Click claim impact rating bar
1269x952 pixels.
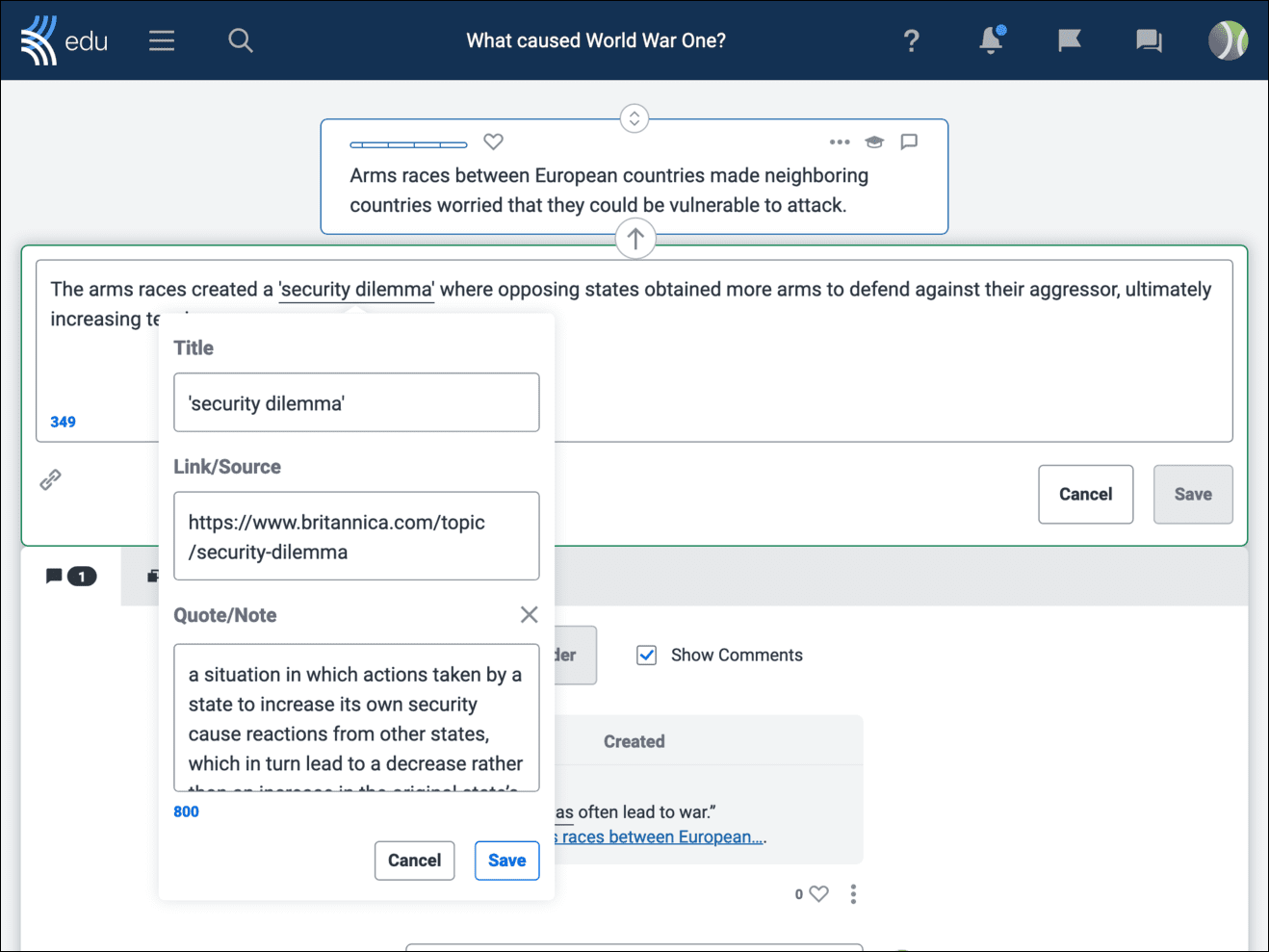(x=408, y=144)
